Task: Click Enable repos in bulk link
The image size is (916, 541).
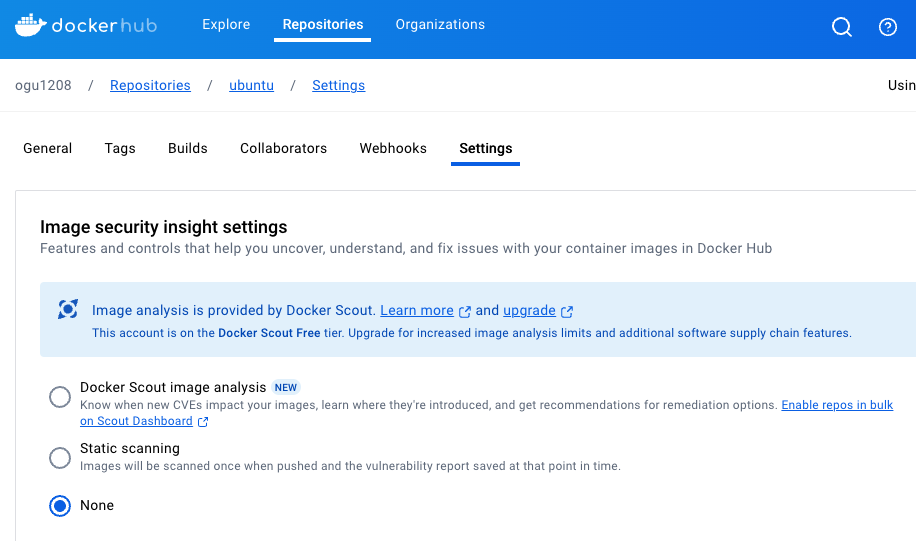Action: 837,405
